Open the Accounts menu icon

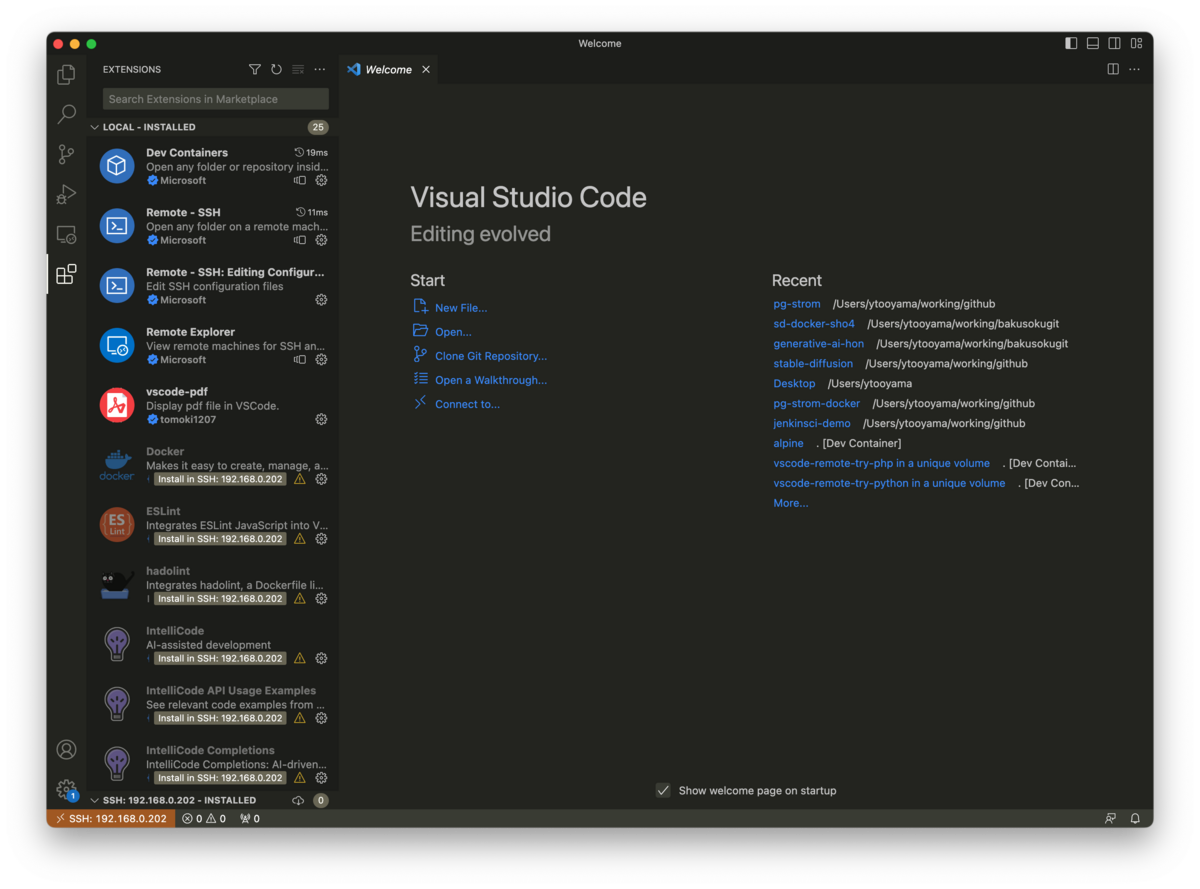[66, 749]
